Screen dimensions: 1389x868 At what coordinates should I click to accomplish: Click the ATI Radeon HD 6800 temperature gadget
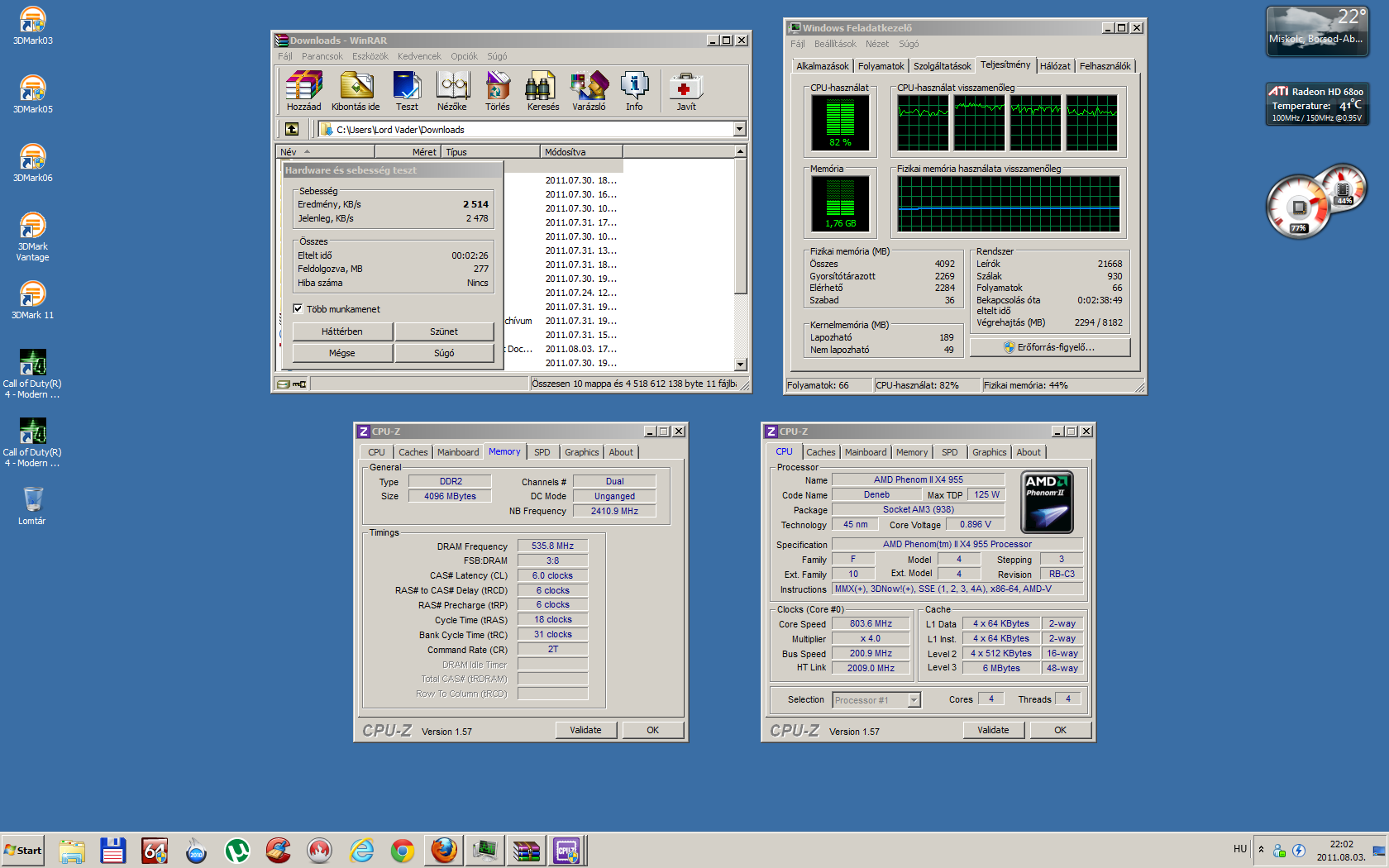(1317, 104)
